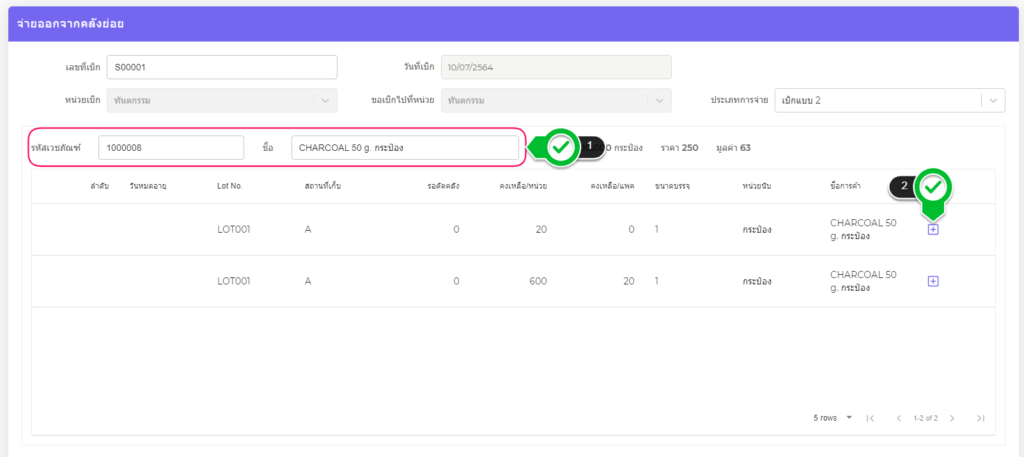Click the รหัสเวชภัณฑ์ field containing 1000008

pyautogui.click(x=171, y=148)
